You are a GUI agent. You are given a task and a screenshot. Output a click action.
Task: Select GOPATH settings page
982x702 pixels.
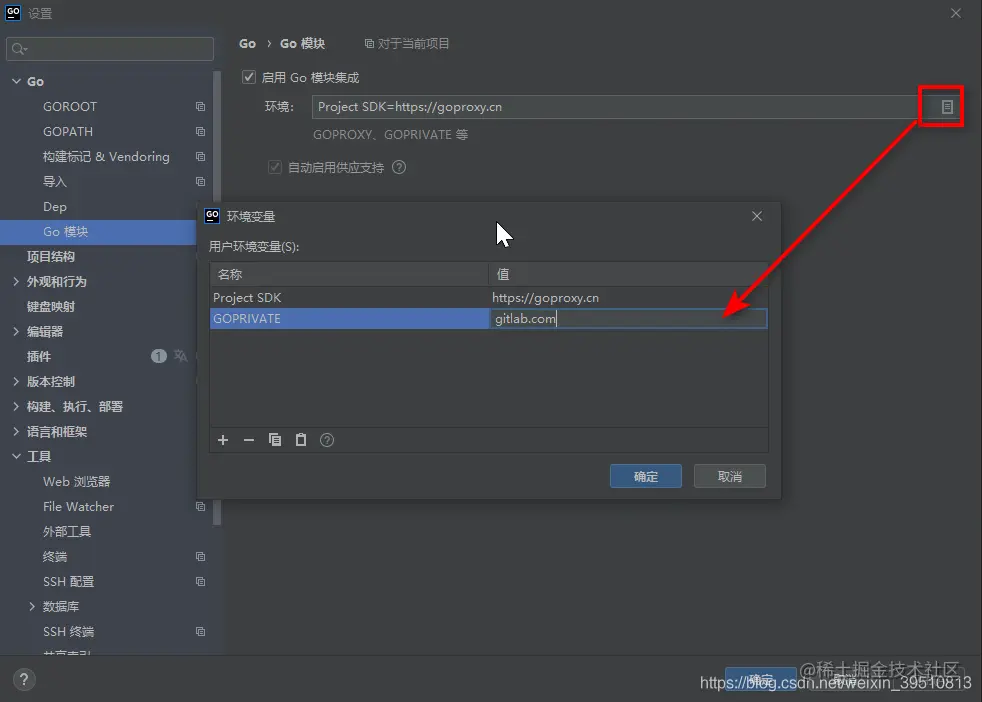pos(68,132)
